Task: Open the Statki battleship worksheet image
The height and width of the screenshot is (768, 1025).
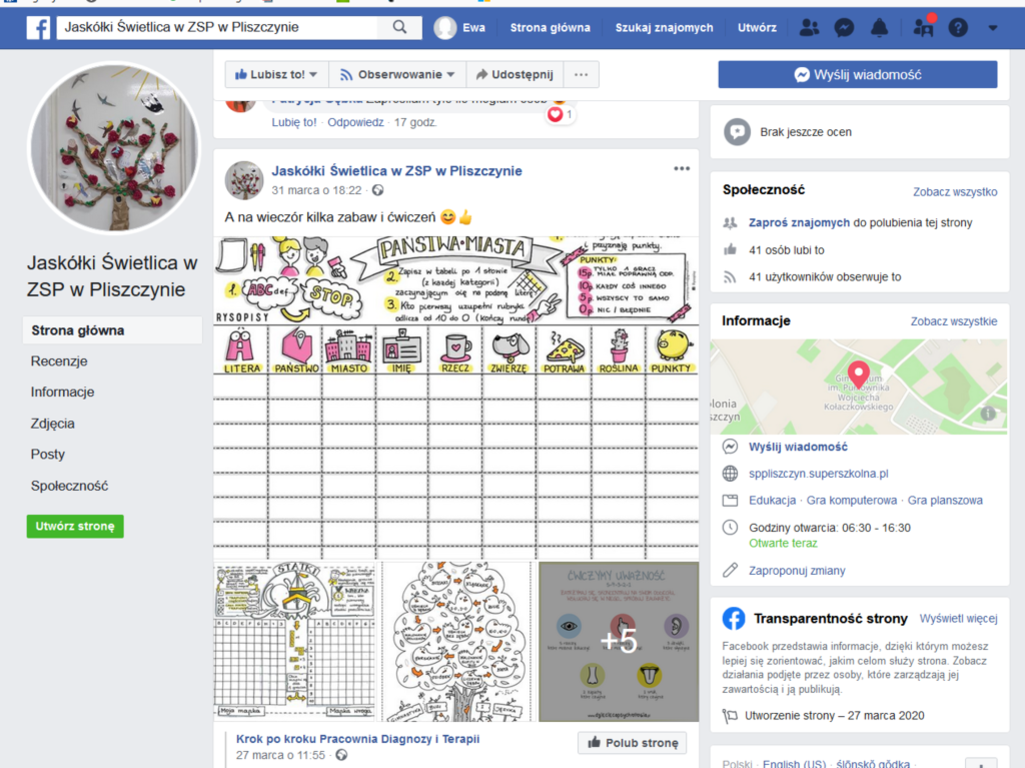Action: pos(295,641)
